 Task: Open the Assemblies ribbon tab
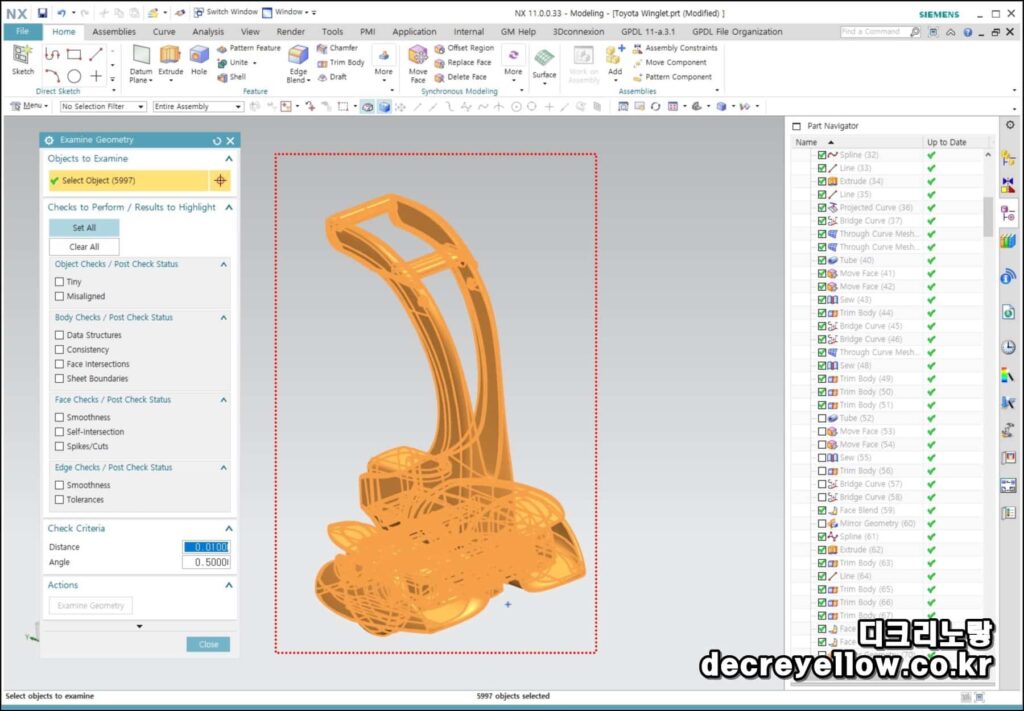pos(114,31)
